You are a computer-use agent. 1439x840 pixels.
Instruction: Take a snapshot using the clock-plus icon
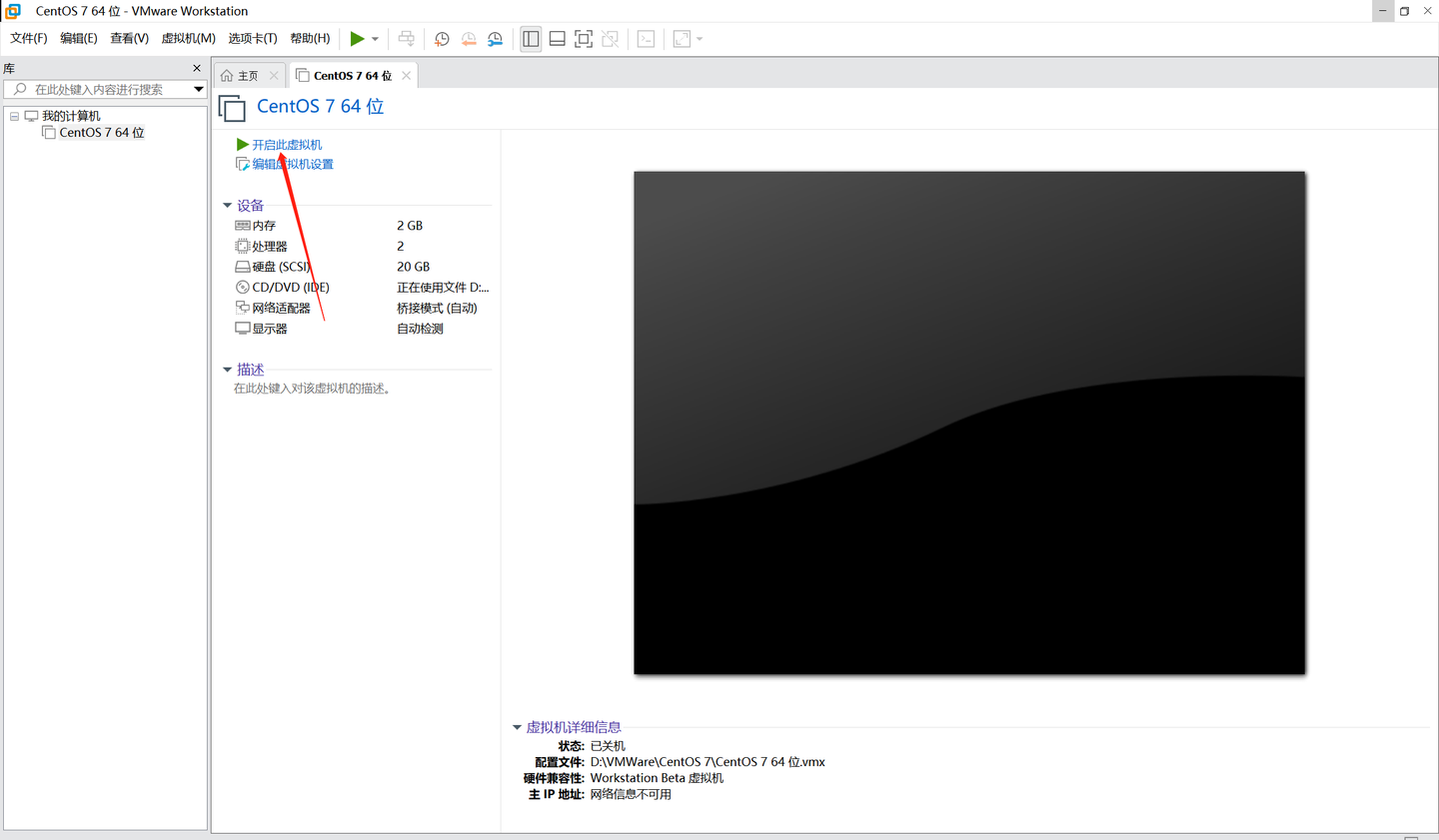click(x=441, y=38)
